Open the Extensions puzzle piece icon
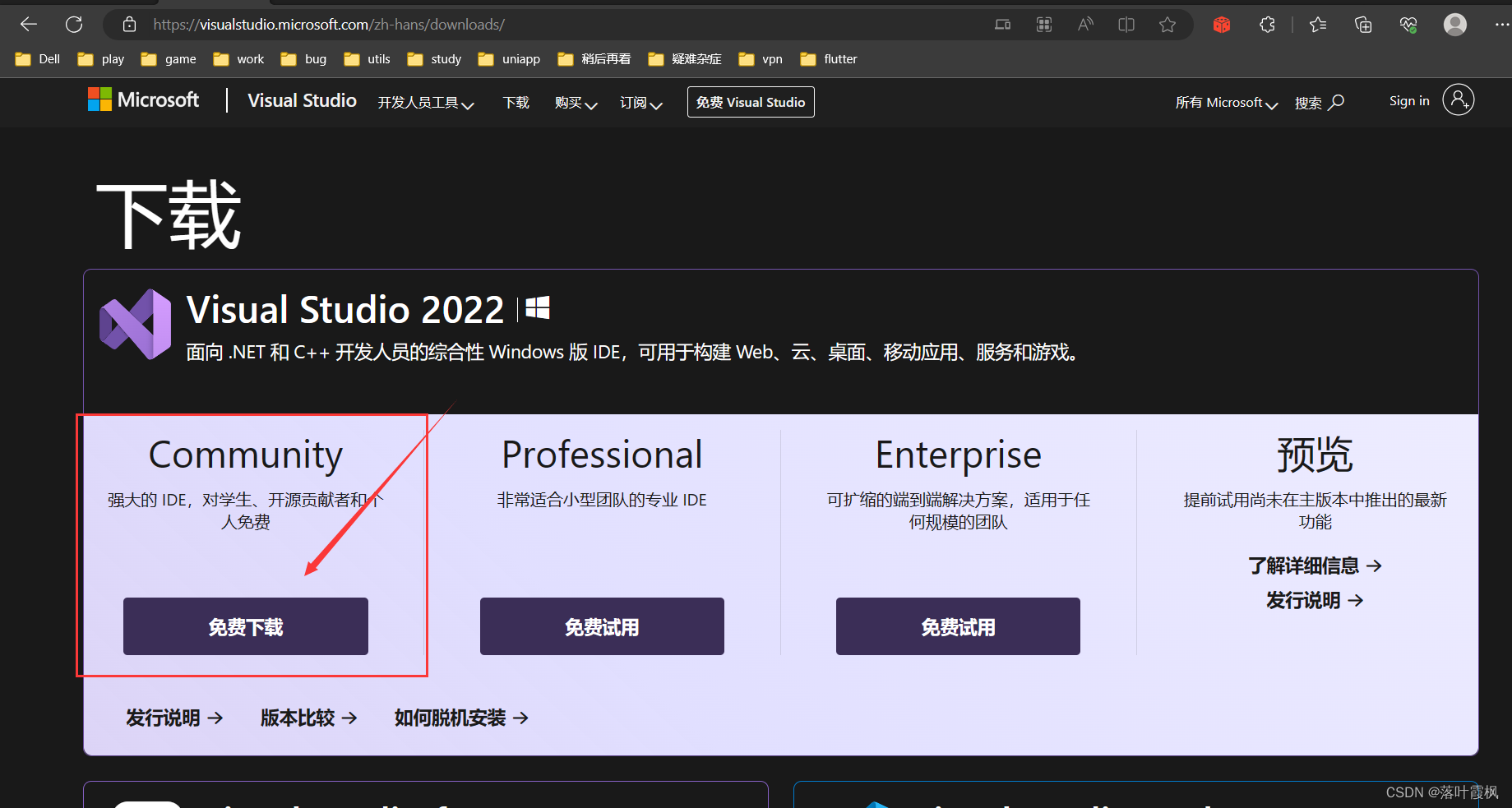This screenshot has height=808, width=1512. click(x=1267, y=25)
